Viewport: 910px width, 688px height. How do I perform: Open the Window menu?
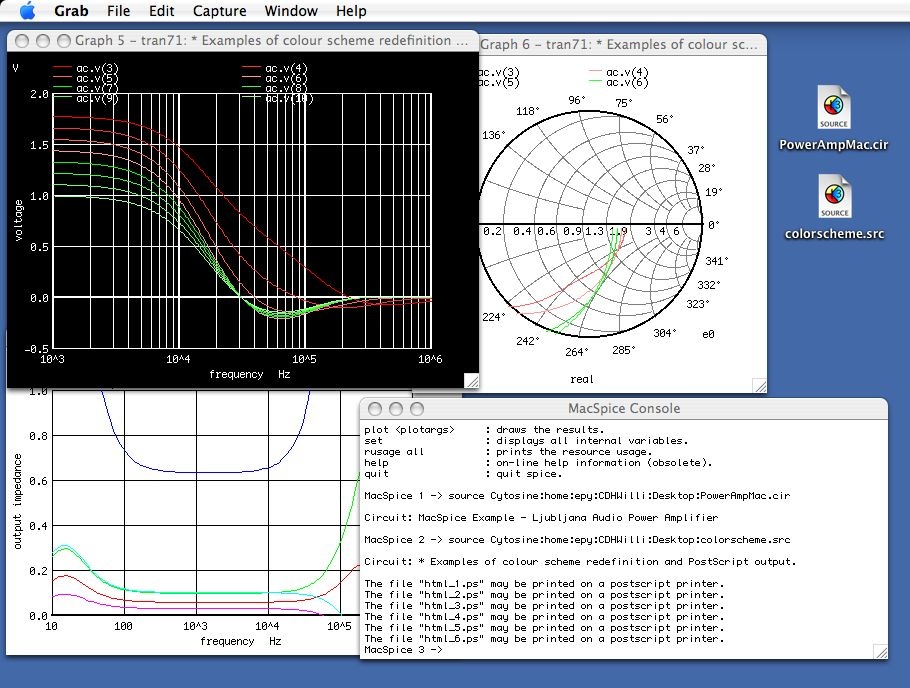[x=291, y=11]
